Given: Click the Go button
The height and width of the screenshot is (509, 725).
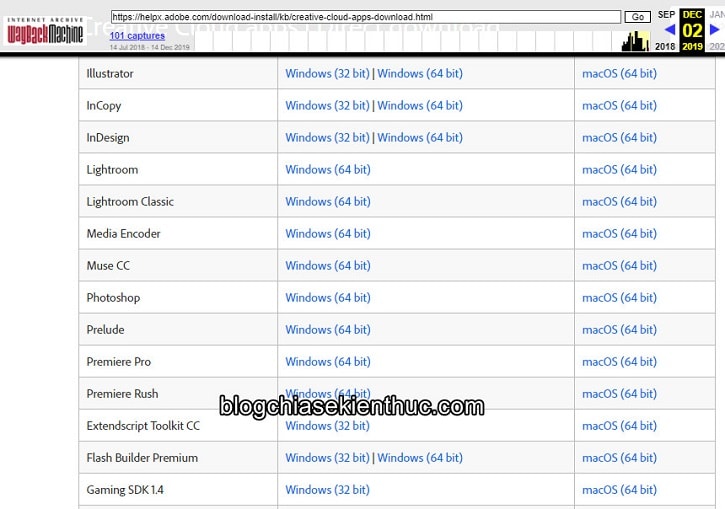Looking at the screenshot, I should [638, 17].
